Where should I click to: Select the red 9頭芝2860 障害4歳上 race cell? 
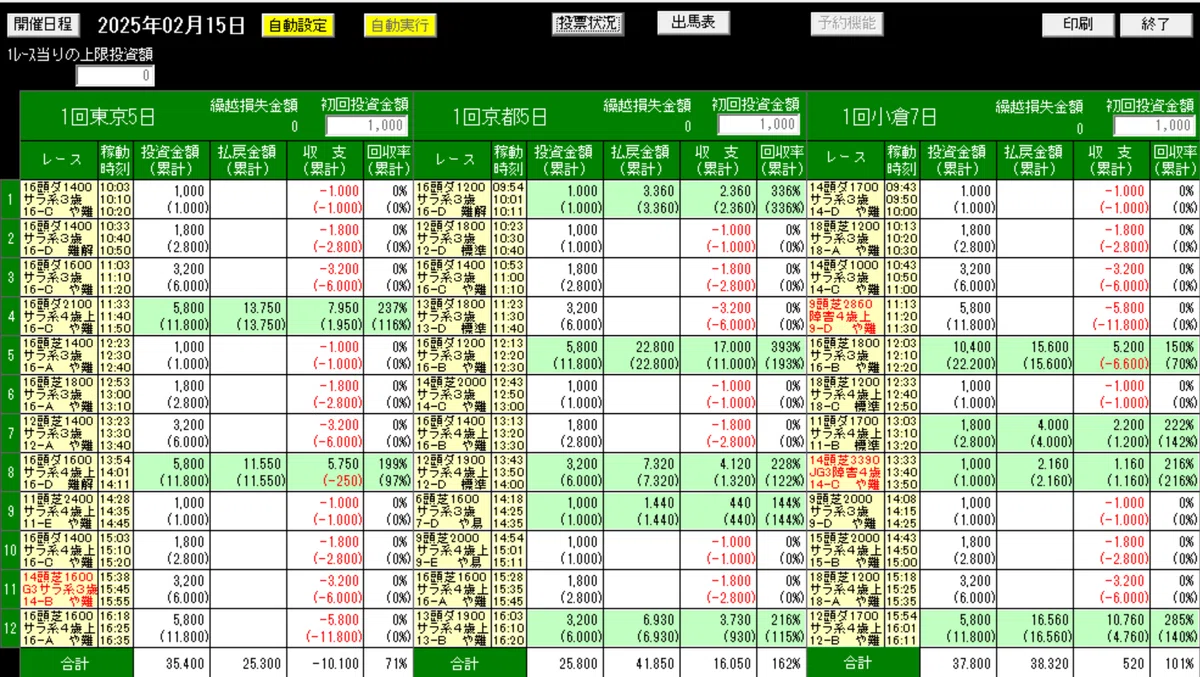[845, 316]
